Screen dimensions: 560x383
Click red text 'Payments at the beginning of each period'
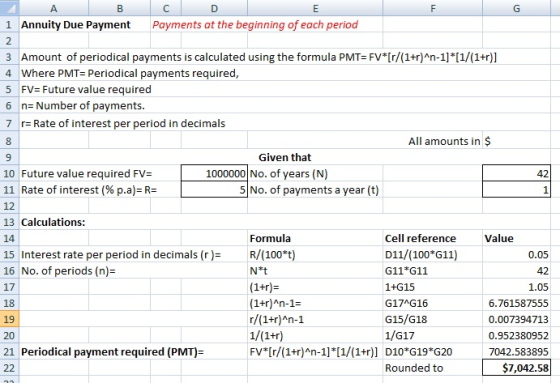pos(255,25)
